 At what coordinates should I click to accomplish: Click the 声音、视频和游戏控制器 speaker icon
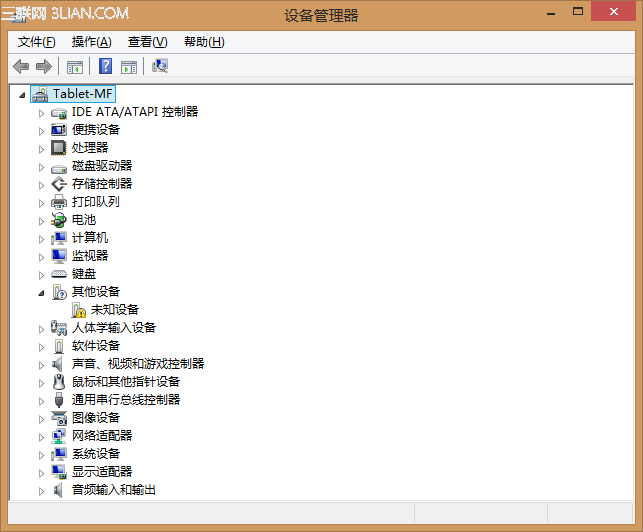point(57,364)
